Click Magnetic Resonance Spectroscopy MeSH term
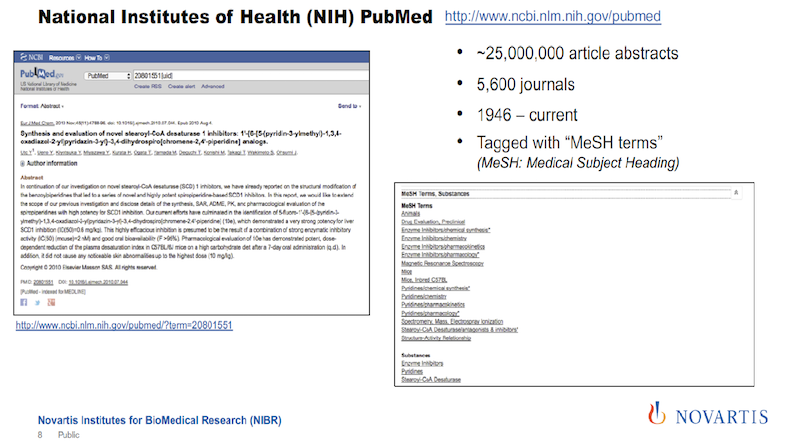Image resolution: width=800 pixels, height=448 pixels. (x=442, y=263)
